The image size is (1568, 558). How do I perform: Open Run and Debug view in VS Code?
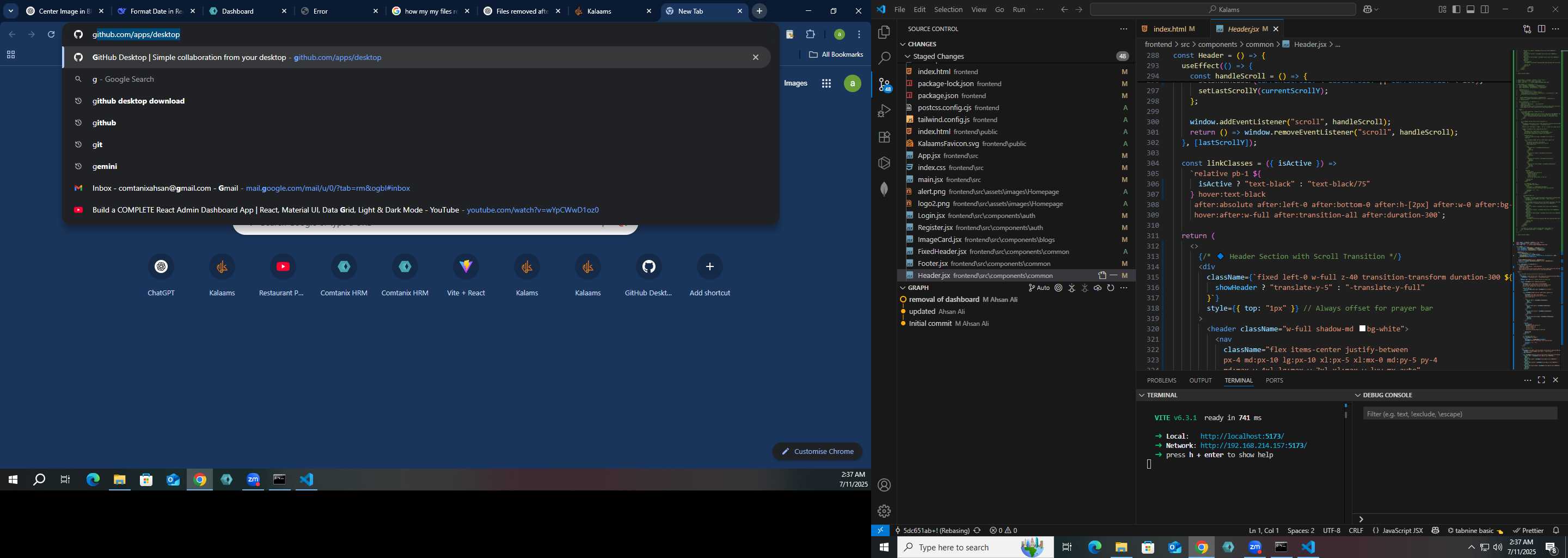point(884,111)
